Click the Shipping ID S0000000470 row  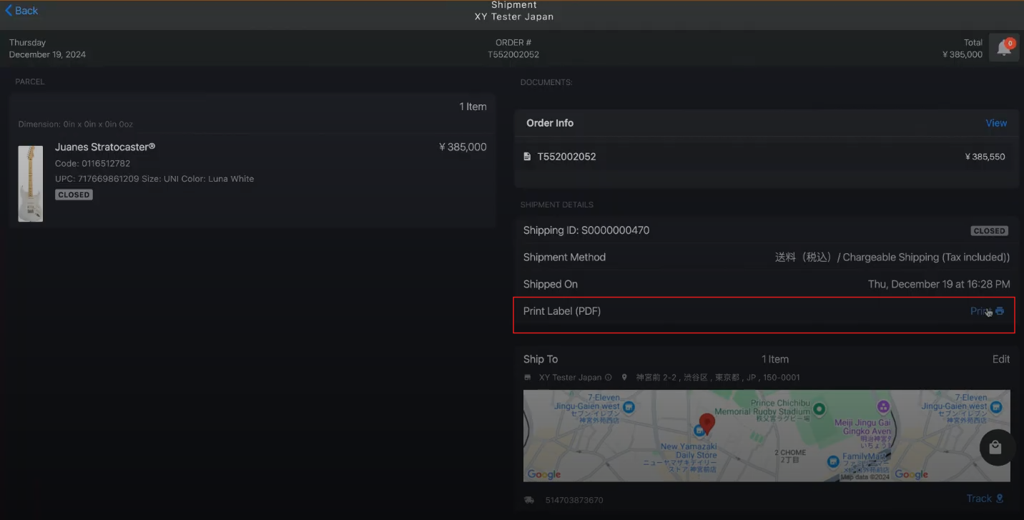click(765, 231)
